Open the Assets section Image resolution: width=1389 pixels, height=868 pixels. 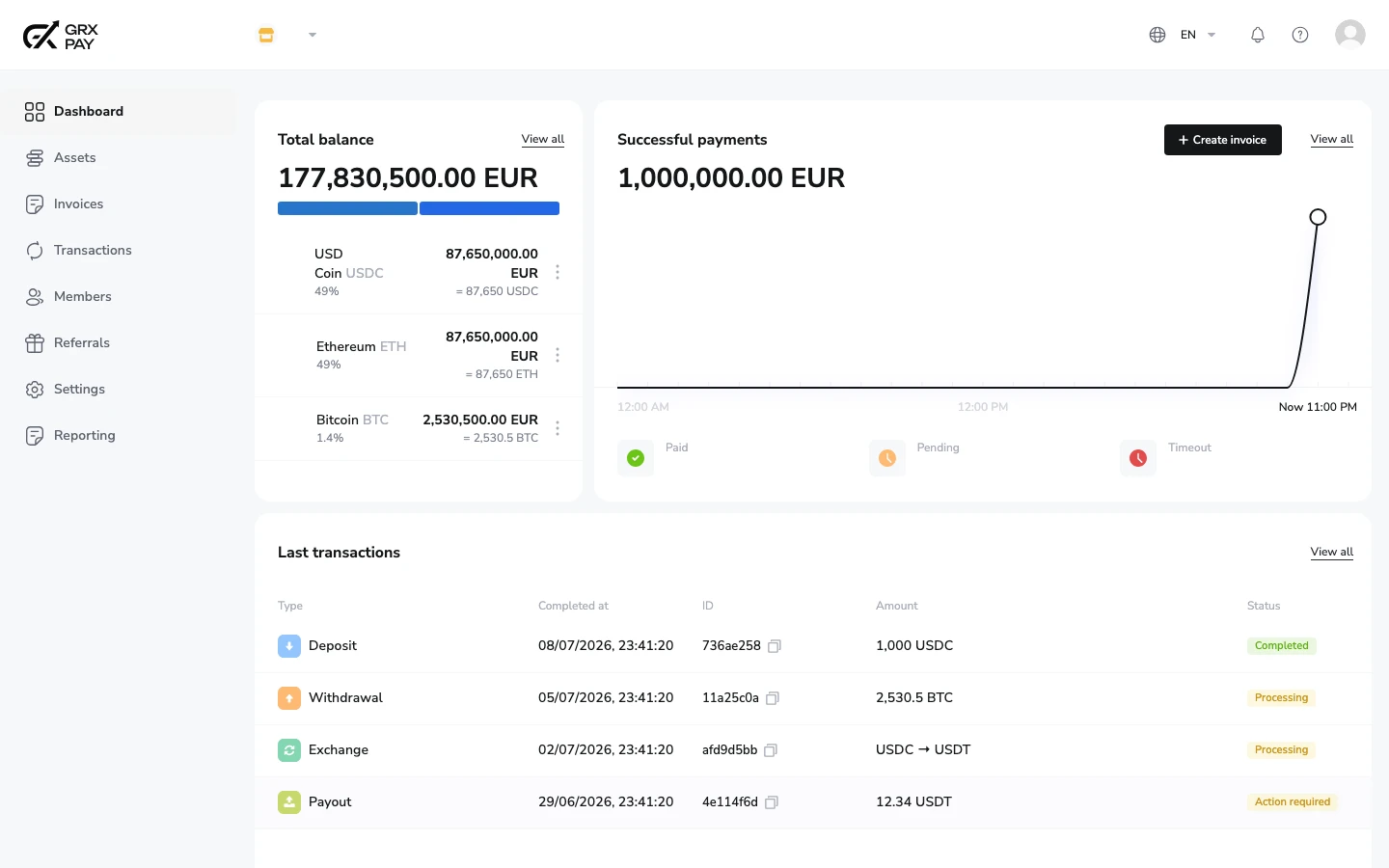pyautogui.click(x=118, y=157)
